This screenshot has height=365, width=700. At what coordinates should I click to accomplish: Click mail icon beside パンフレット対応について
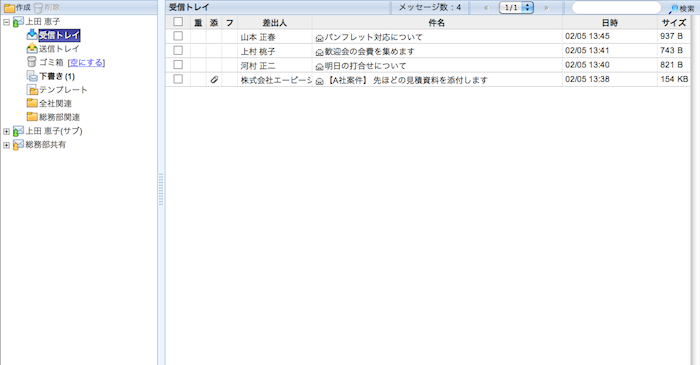[320, 38]
